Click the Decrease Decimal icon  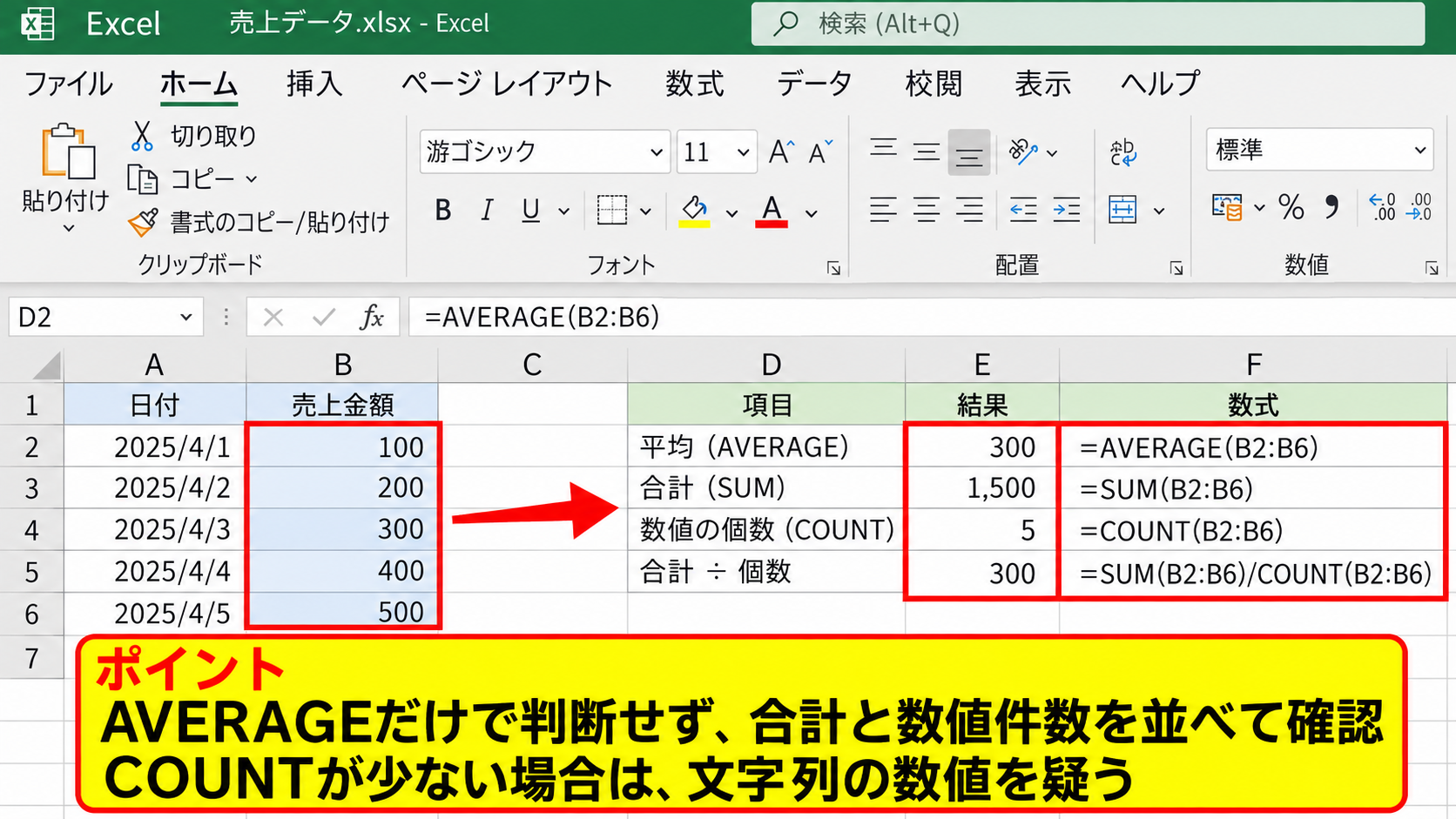tap(1419, 207)
